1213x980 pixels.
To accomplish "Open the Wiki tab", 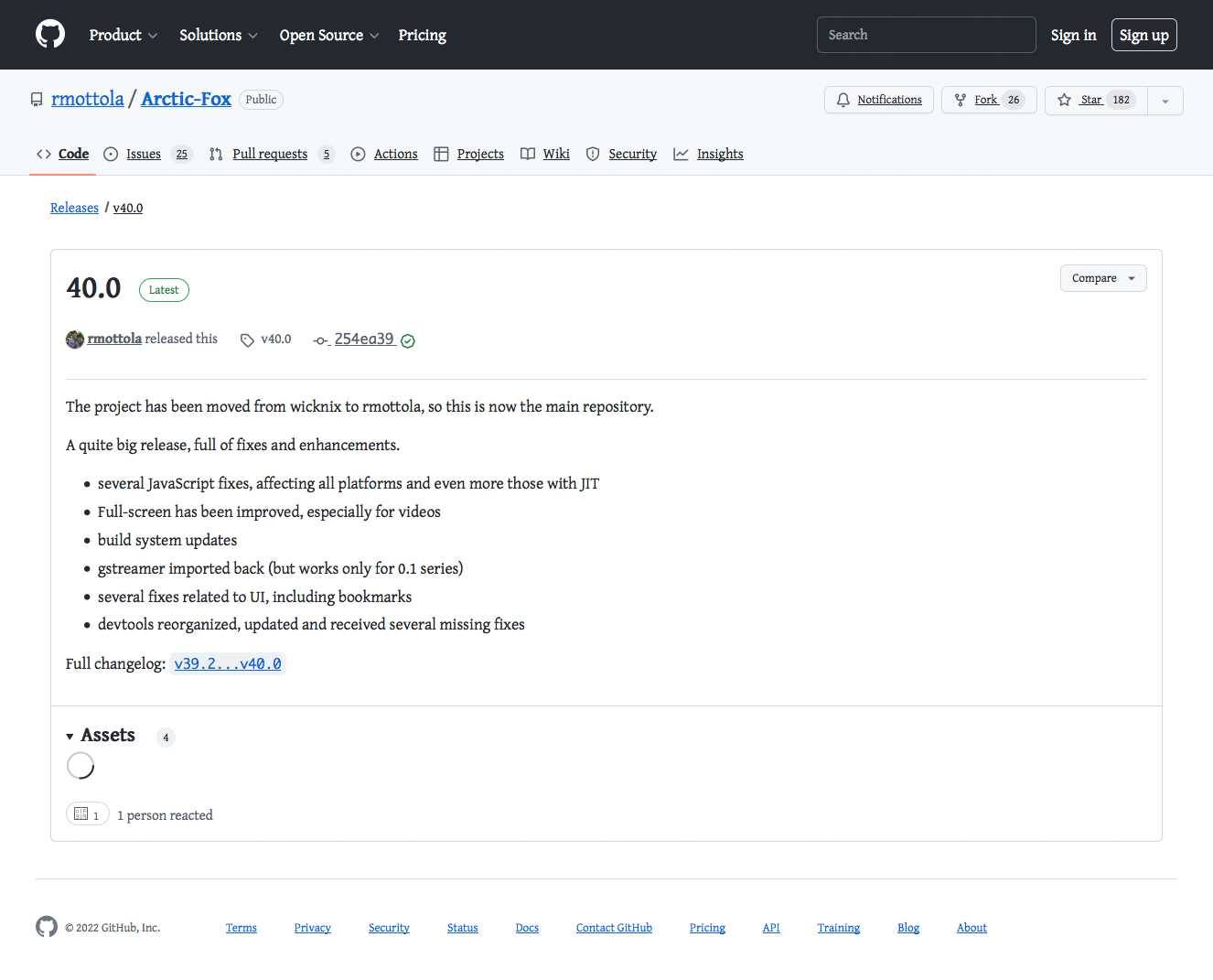I will point(545,154).
